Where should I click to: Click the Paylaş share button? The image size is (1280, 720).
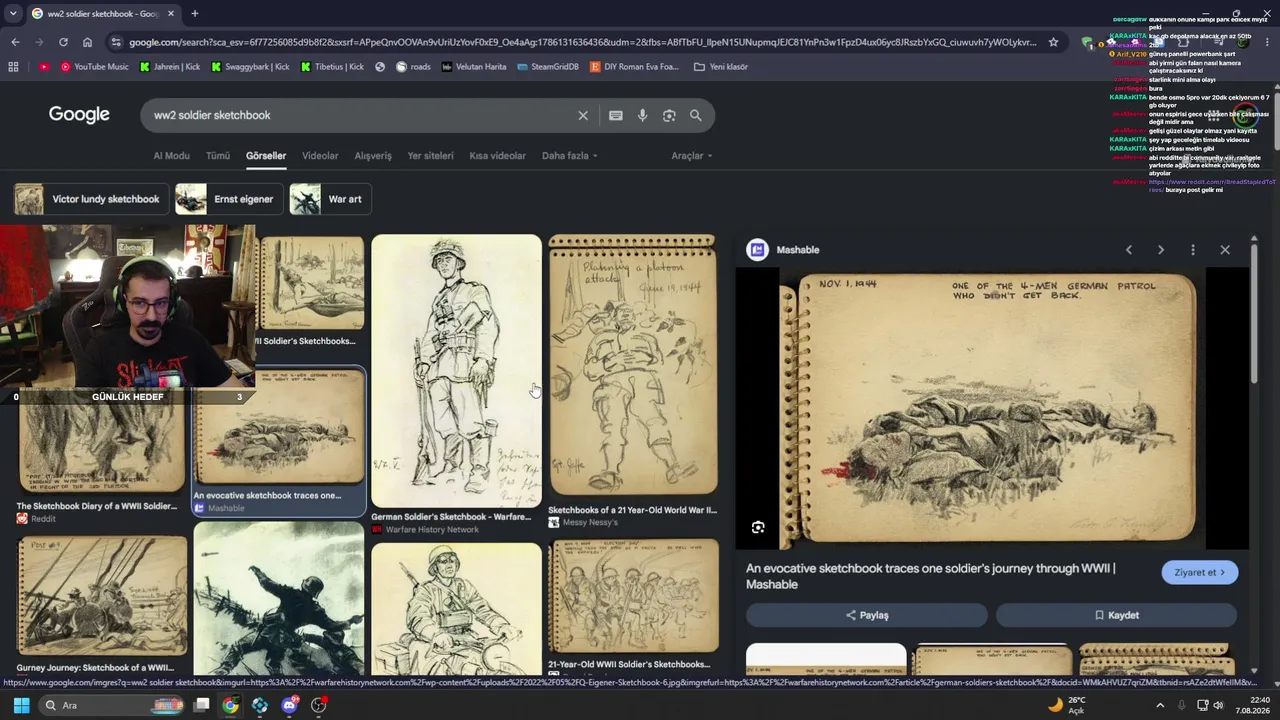[867, 615]
